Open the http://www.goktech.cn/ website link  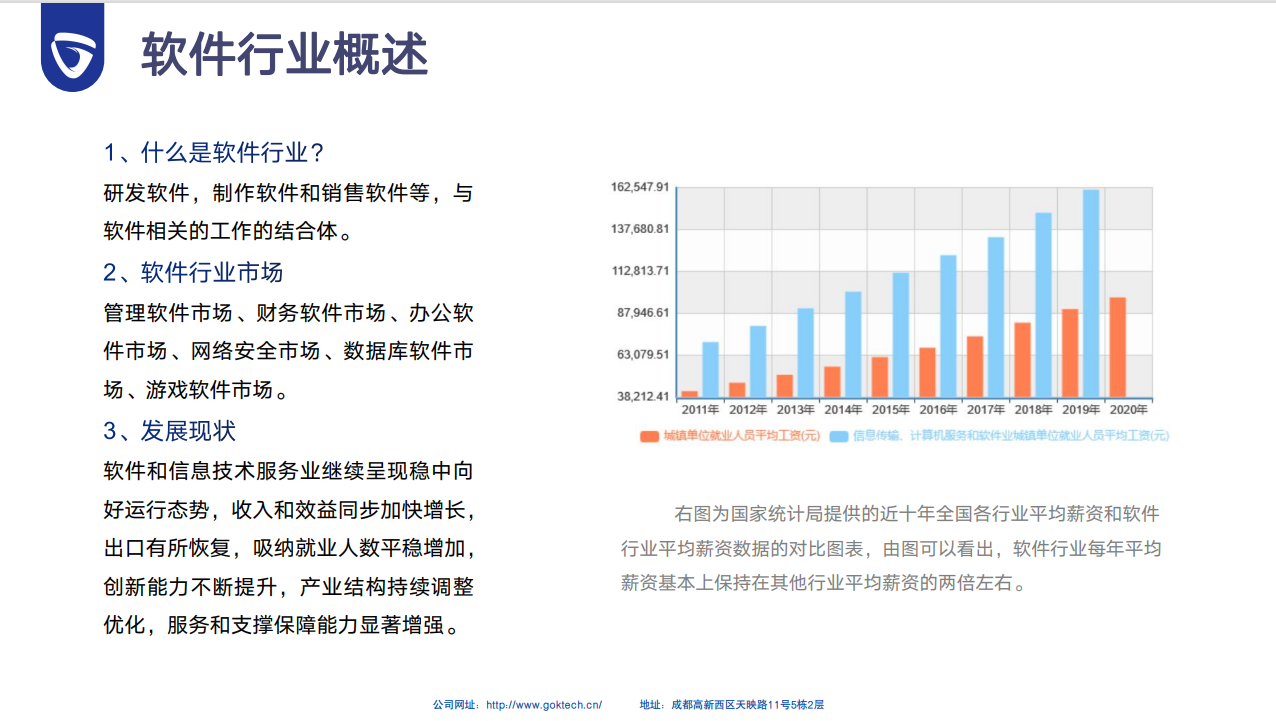point(543,705)
